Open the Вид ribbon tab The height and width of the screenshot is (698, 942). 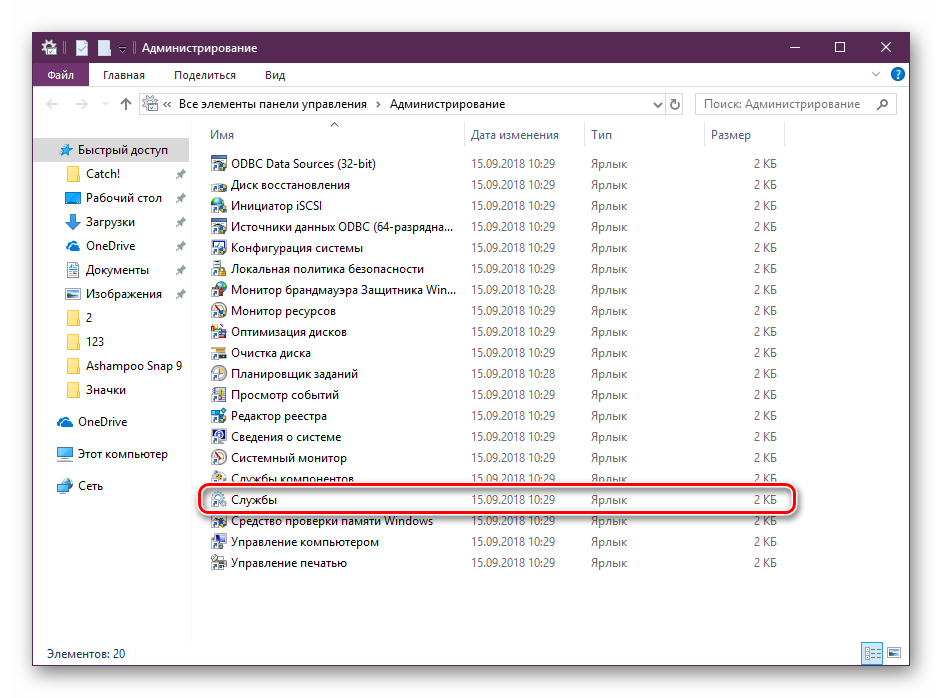(x=275, y=75)
